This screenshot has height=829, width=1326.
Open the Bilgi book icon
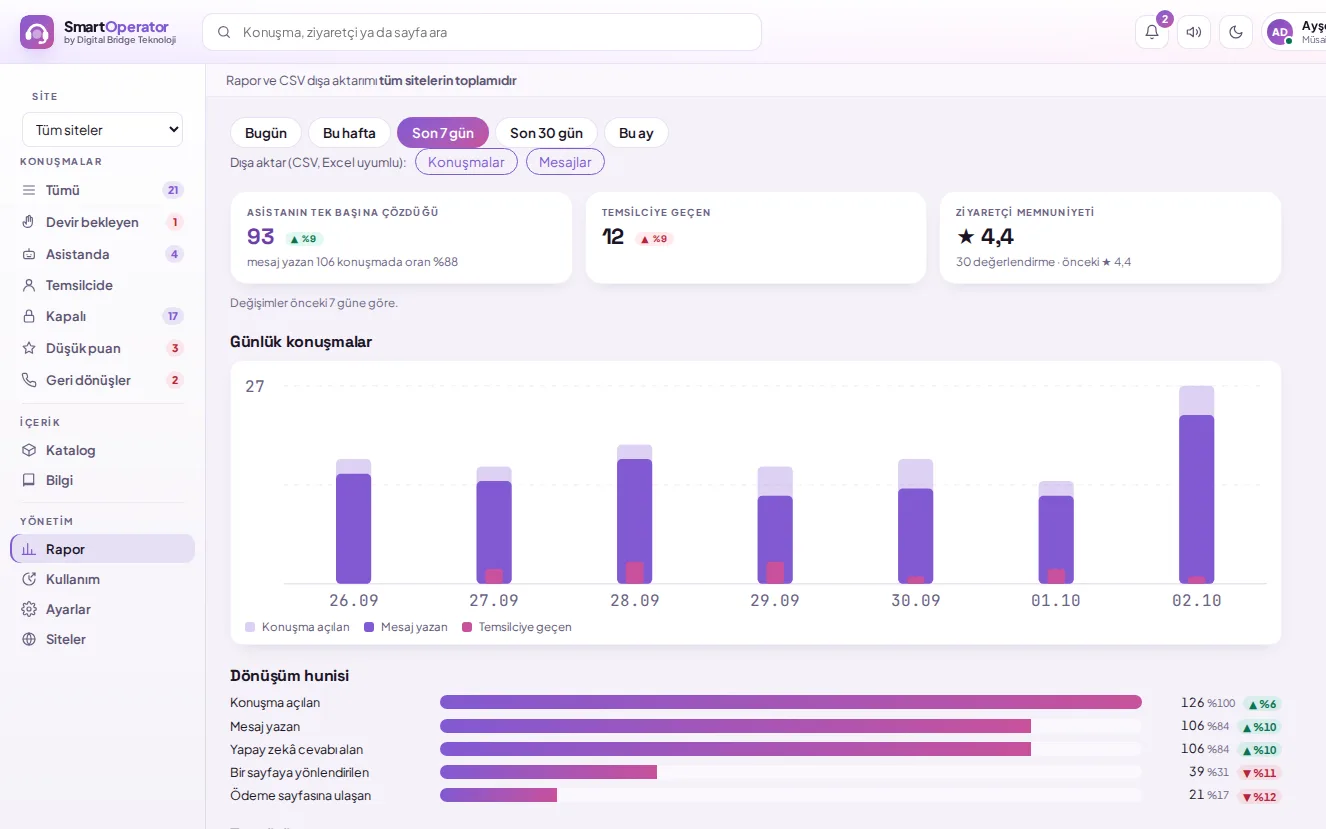[29, 480]
